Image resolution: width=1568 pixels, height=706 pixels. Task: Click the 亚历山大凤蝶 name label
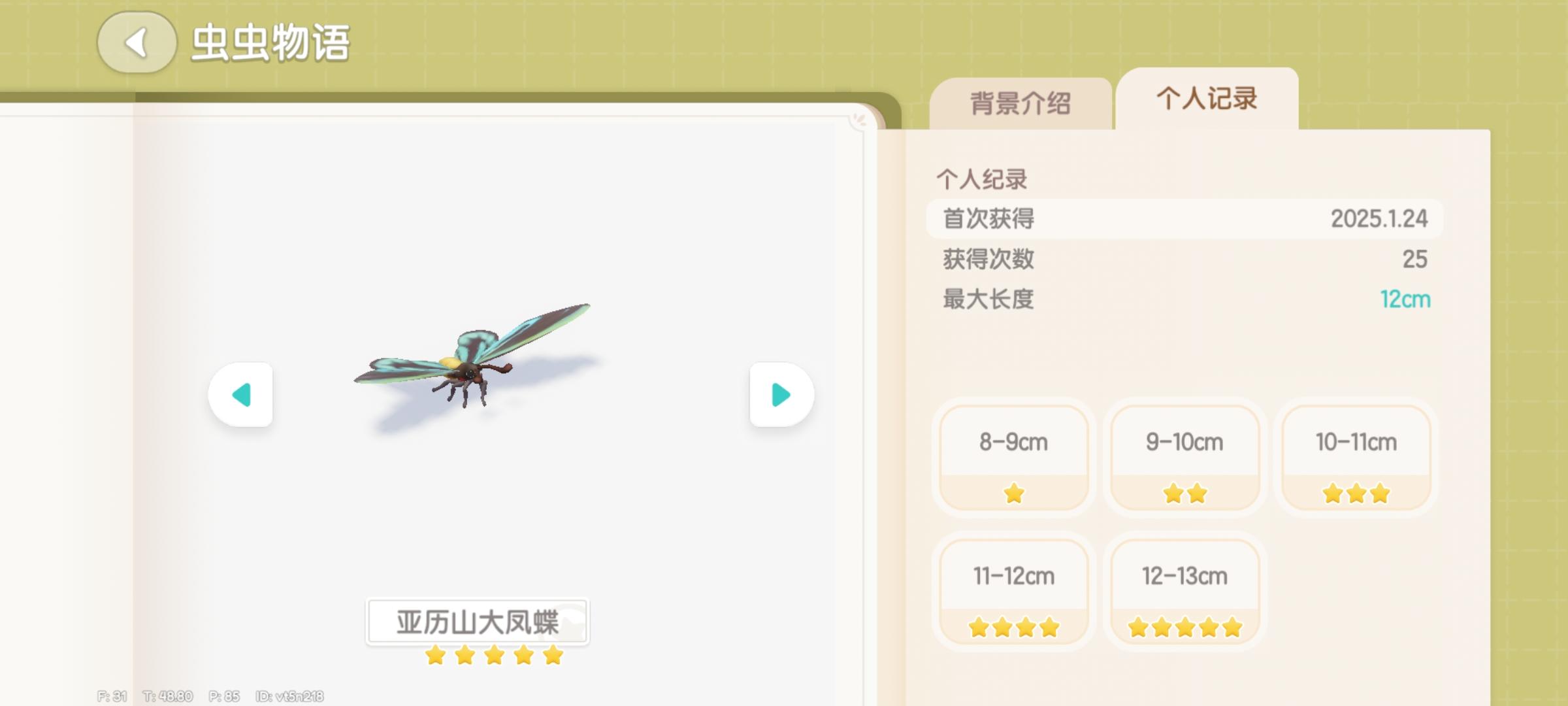[x=478, y=622]
